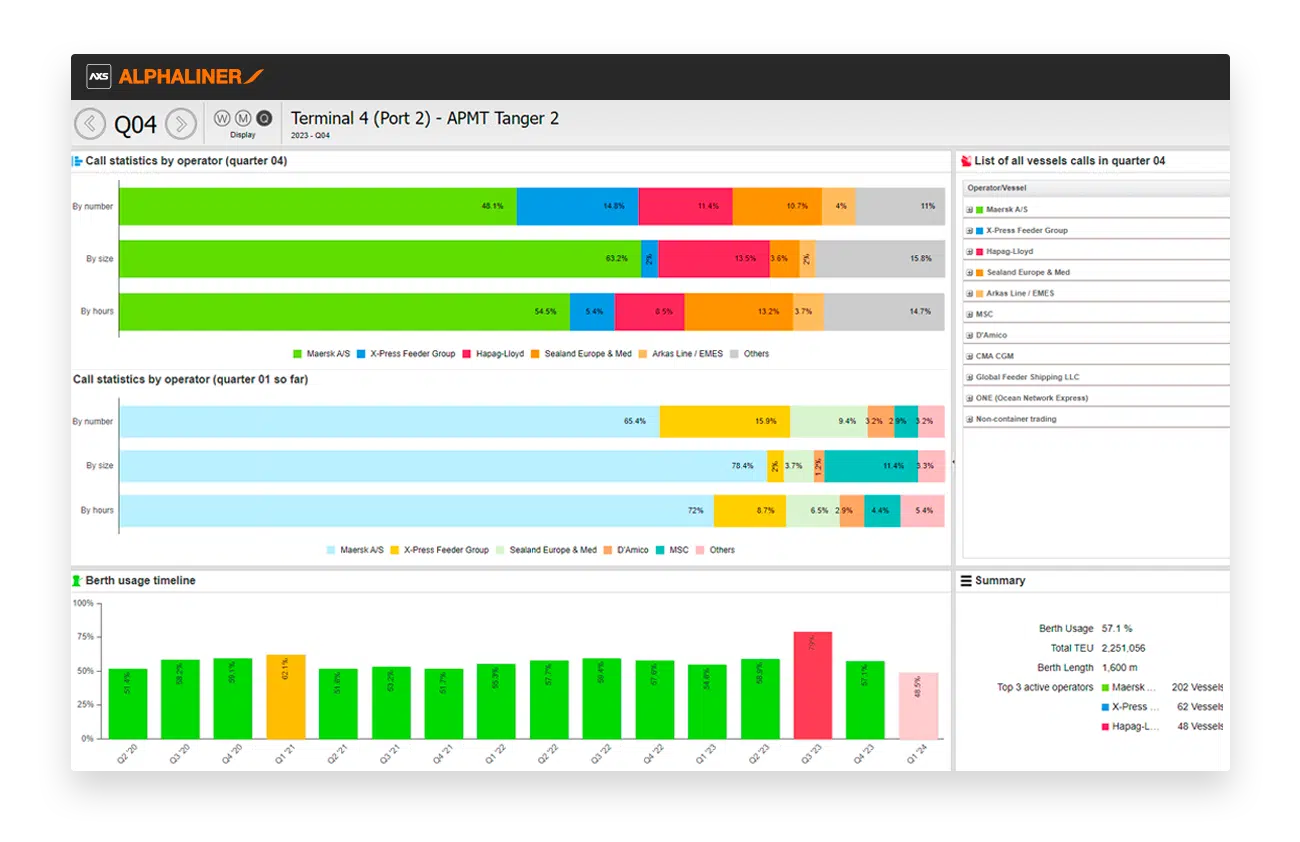Screen dimensions: 1300x842
Task: Click the AXS logo icon
Action: 98,77
